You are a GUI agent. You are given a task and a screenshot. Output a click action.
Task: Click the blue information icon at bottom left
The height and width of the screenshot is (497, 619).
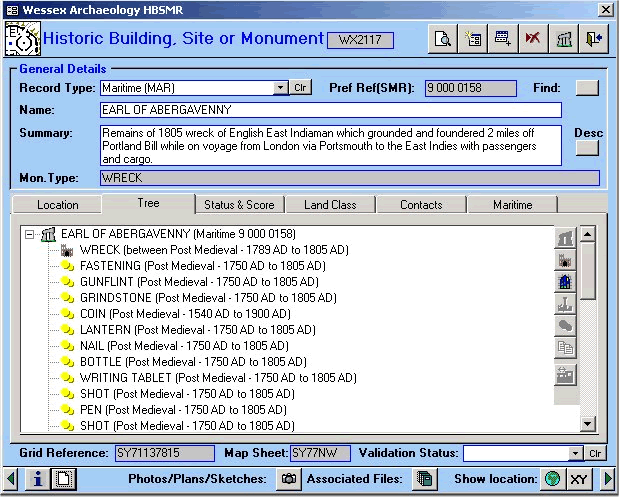click(38, 479)
